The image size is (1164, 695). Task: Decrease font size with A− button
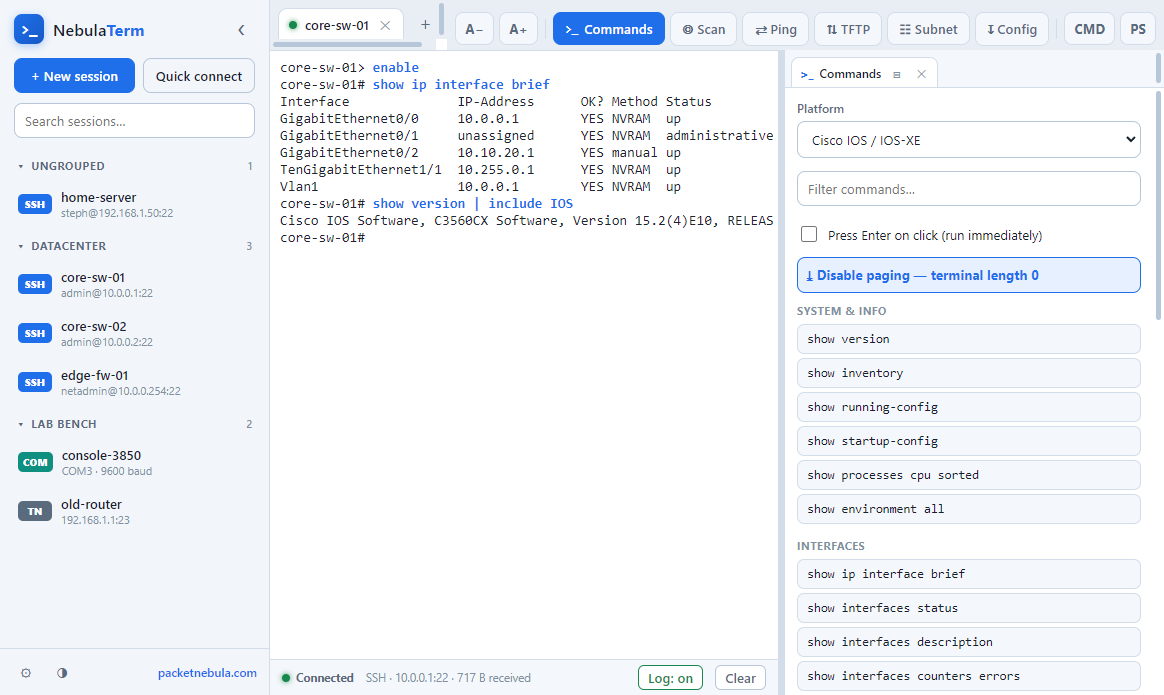(474, 29)
